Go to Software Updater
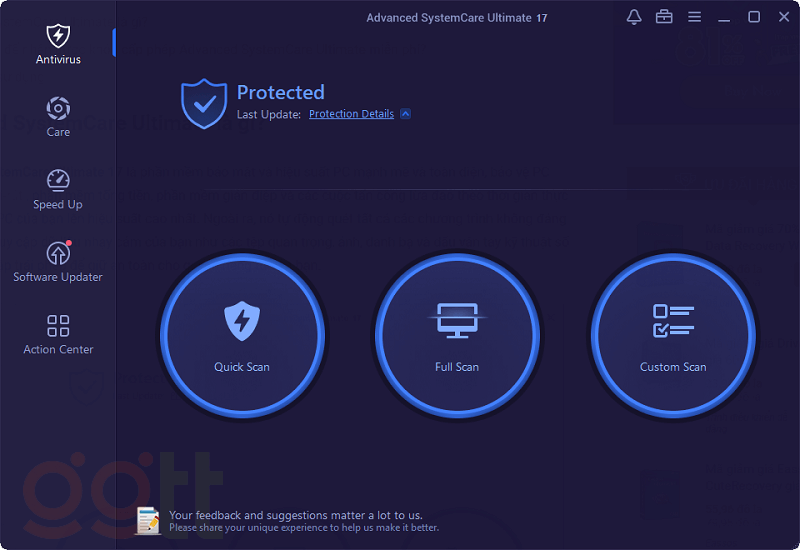Screen dimensions: 800x550 (58, 262)
